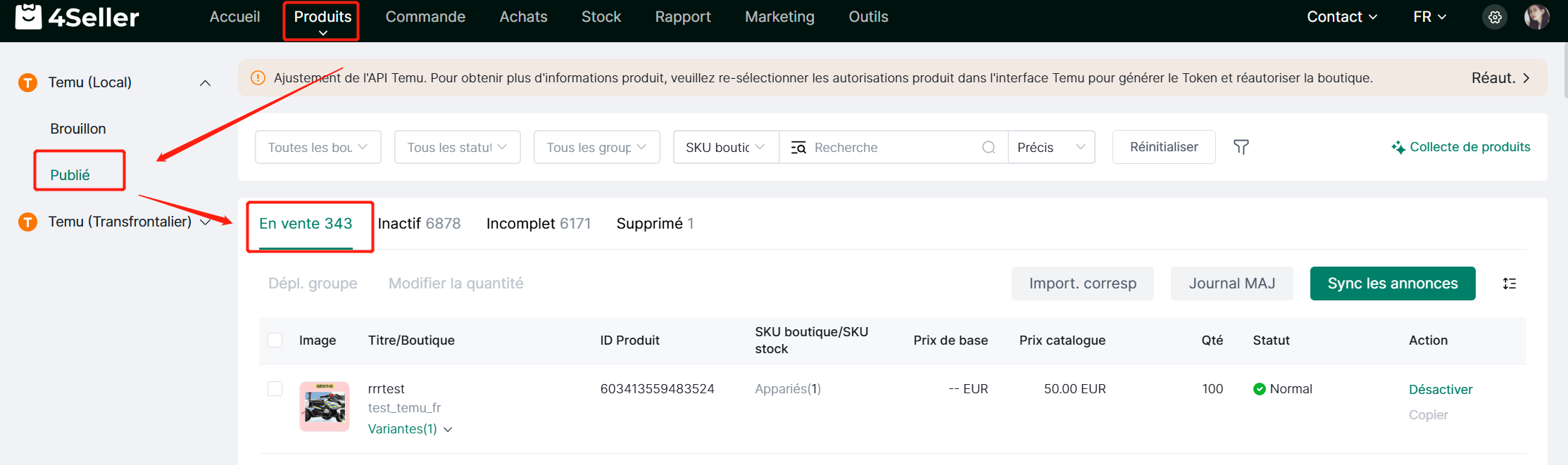Expand the Temu (Transfrontalier) section

tap(205, 222)
